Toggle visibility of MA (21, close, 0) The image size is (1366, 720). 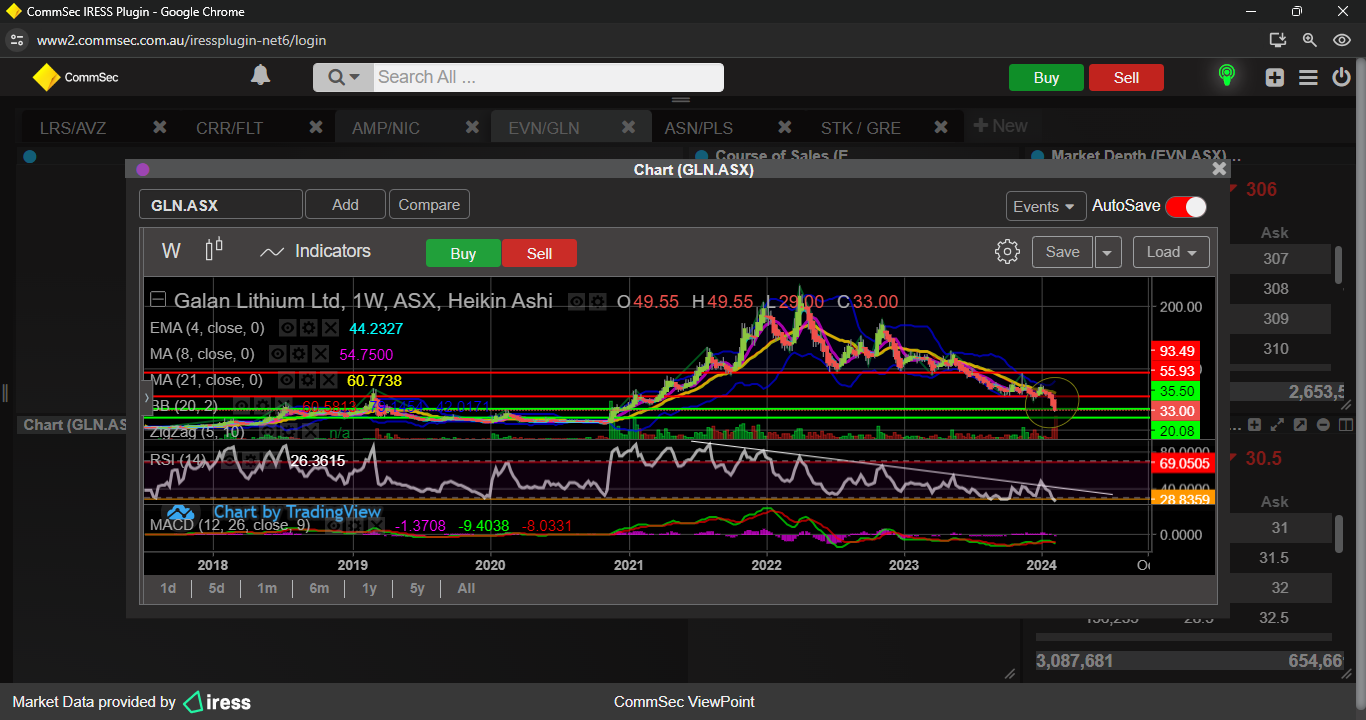[286, 380]
